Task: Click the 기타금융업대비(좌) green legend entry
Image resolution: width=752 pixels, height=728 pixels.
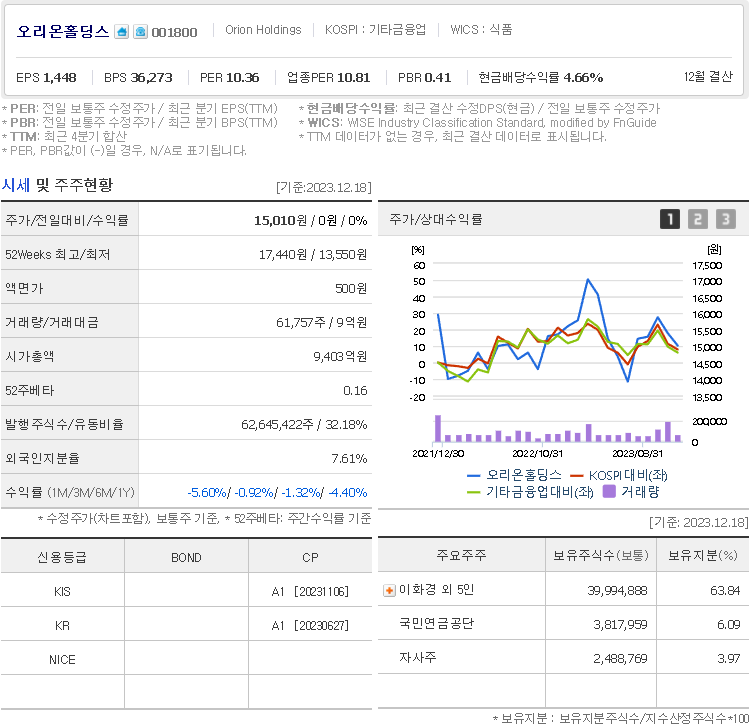Action: 530,492
